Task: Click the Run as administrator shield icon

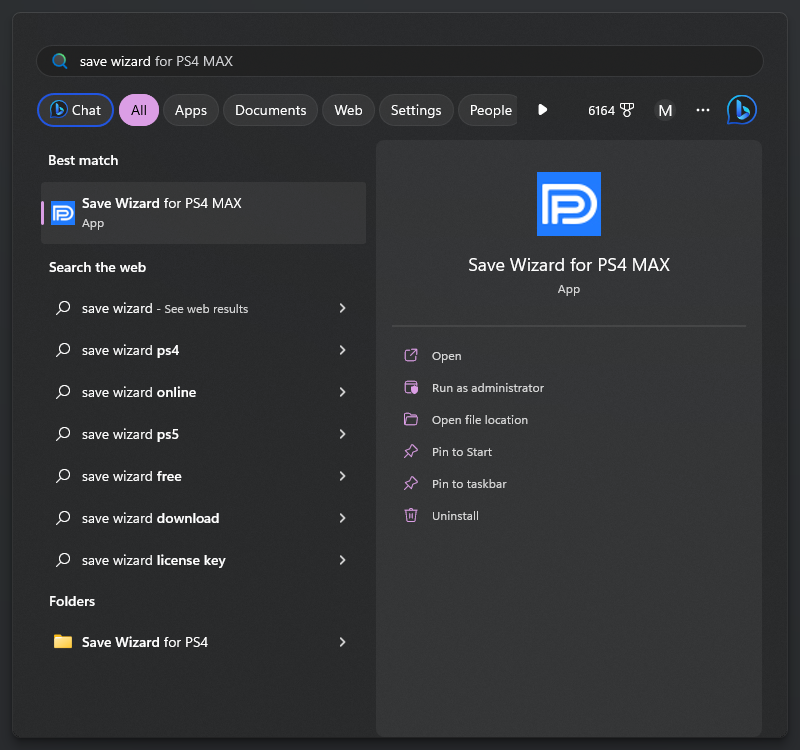Action: (410, 388)
